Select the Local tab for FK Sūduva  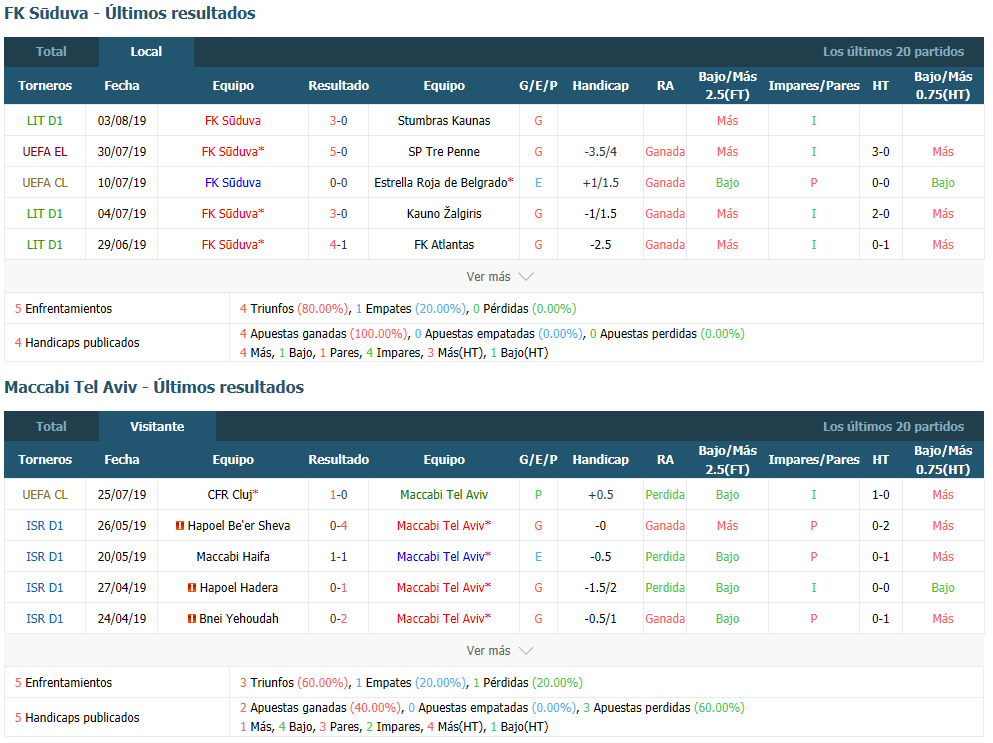[x=146, y=52]
